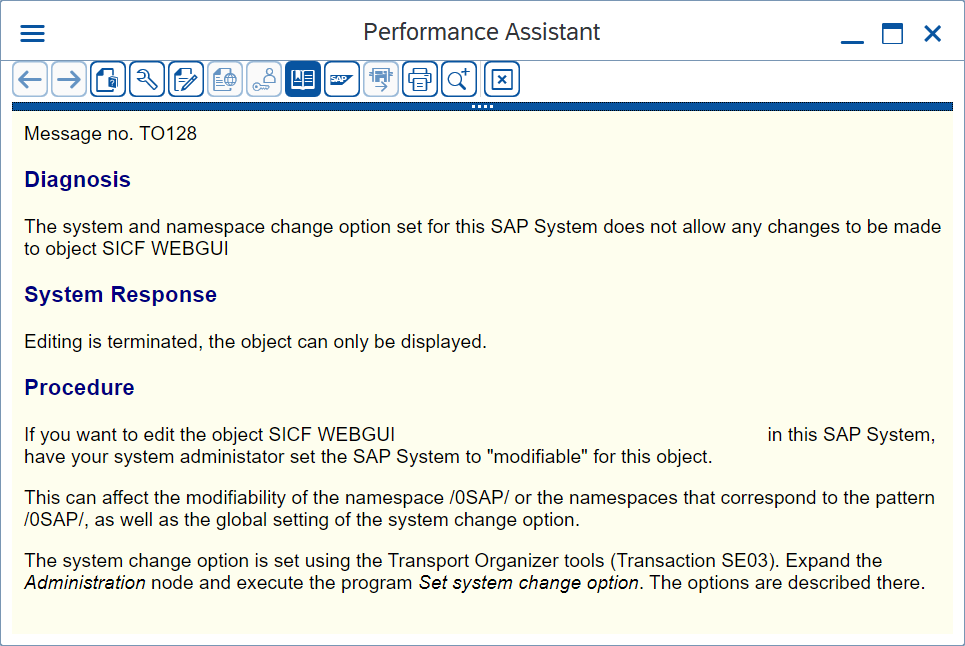The image size is (965, 646).
Task: Click the 'Message no. TO128' text
Action: coord(111,134)
